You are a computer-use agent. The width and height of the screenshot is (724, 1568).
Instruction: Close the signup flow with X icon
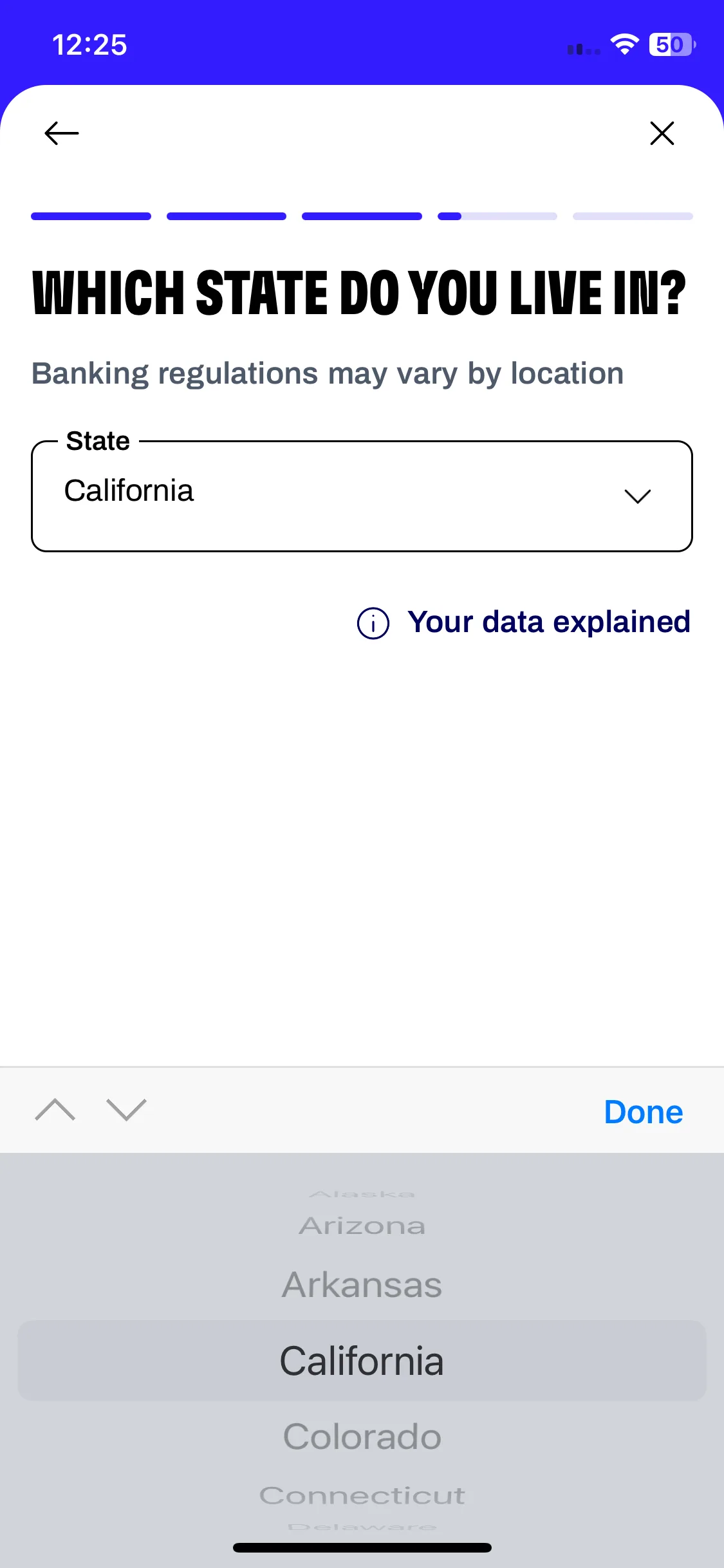[x=662, y=133]
